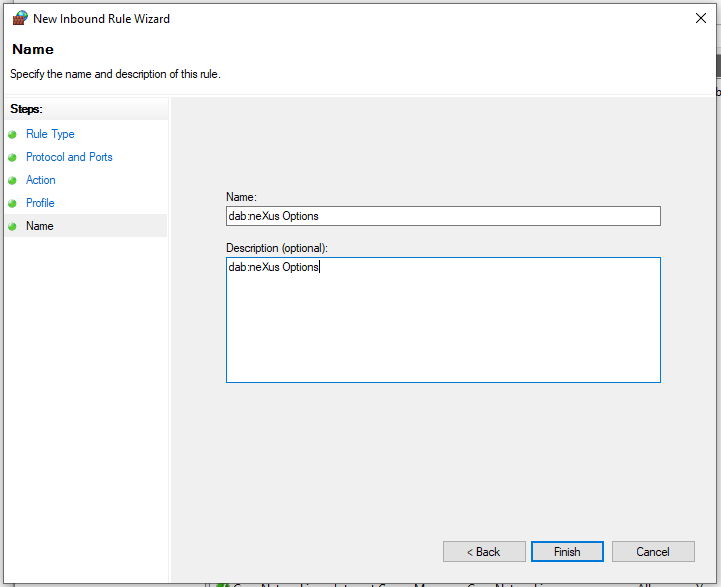The image size is (721, 587).
Task: Click the green bullet next to Profile
Action: point(12,203)
